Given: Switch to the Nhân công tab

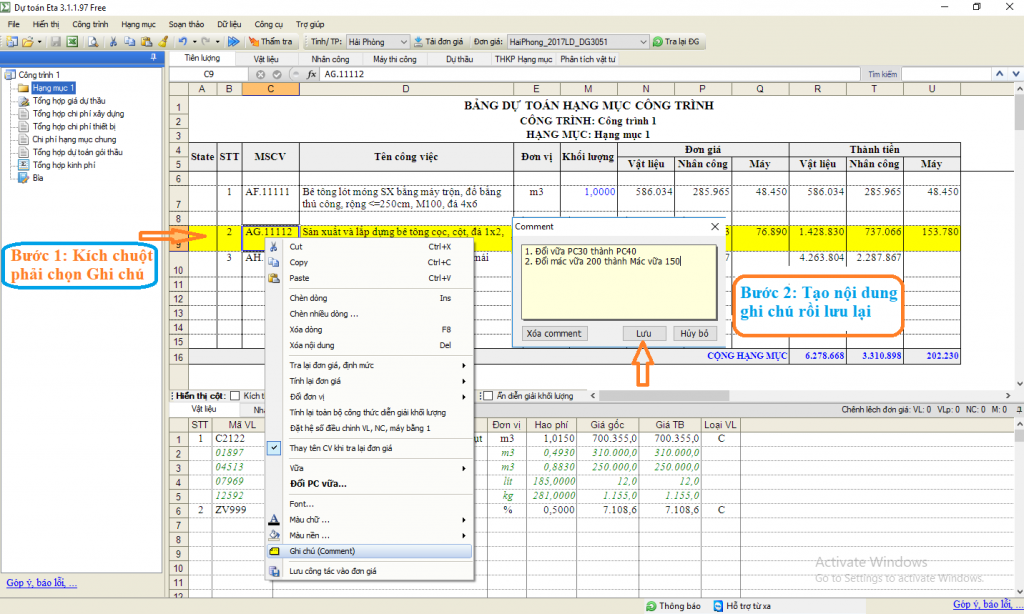Looking at the screenshot, I should pos(330,59).
